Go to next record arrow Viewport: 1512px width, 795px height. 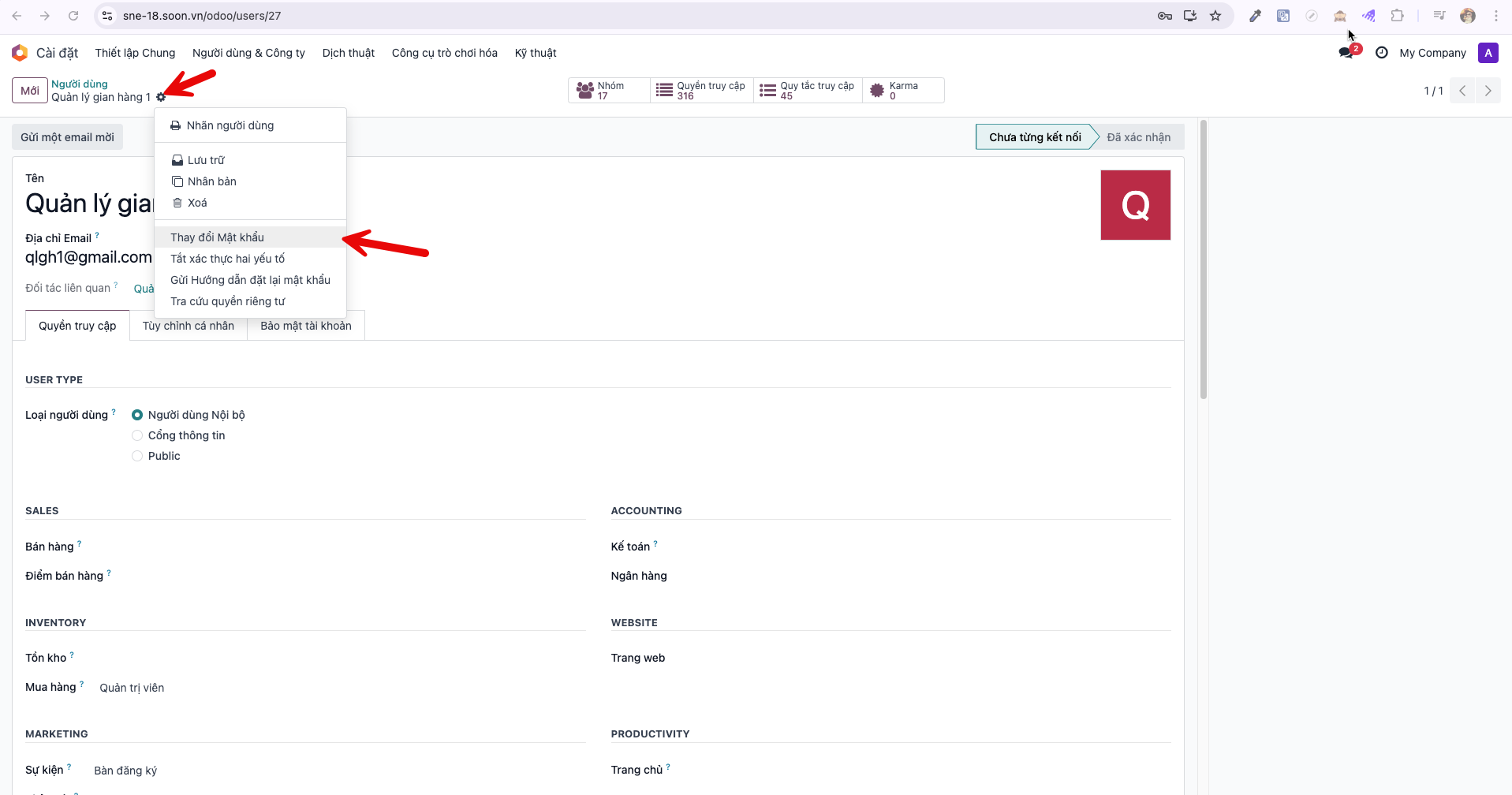1488,91
